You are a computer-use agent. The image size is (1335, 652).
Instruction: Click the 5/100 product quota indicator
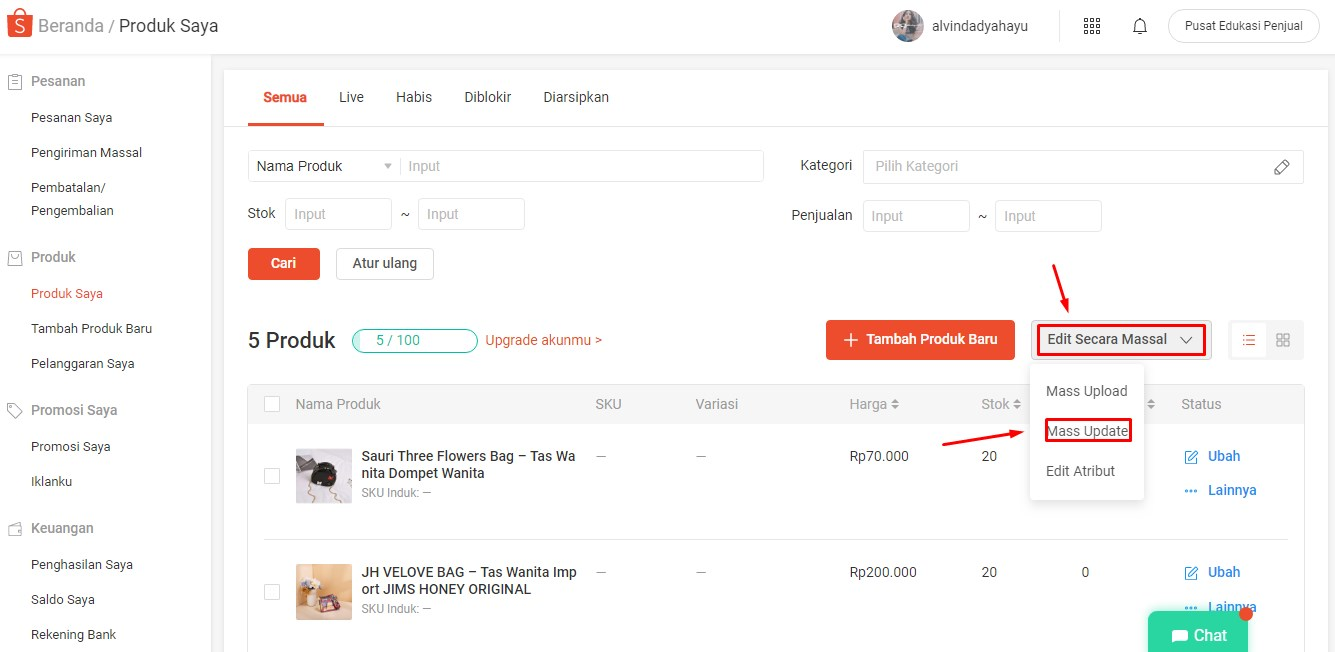click(414, 340)
